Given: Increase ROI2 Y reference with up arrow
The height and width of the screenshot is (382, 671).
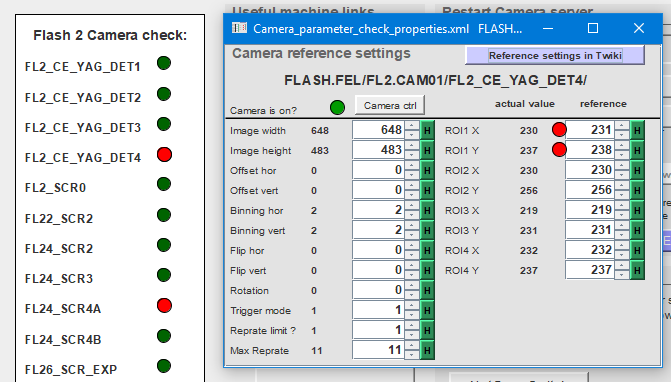Looking at the screenshot, I should pos(622,186).
